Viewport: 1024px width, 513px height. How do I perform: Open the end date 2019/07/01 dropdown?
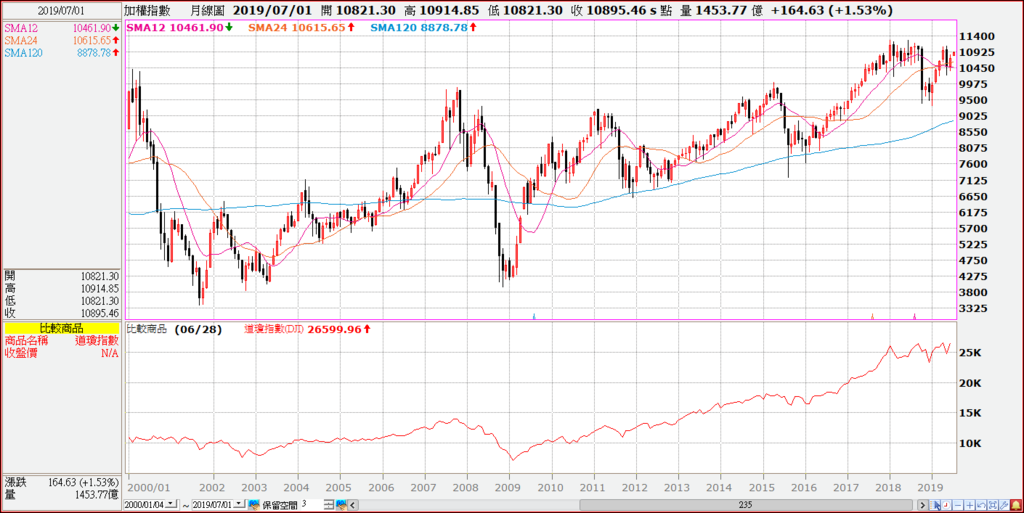(x=239, y=504)
